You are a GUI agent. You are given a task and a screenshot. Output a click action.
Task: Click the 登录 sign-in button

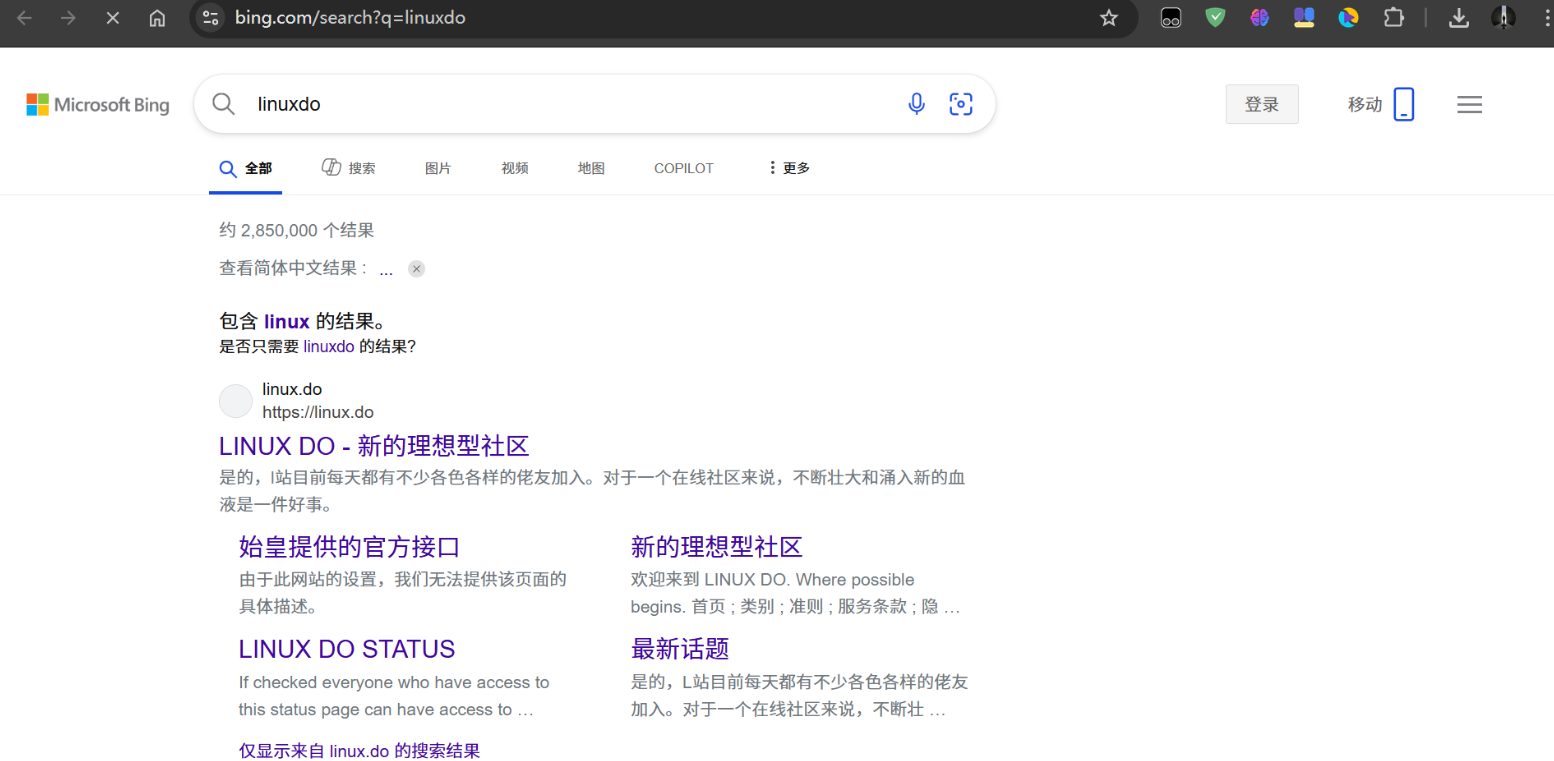1262,104
